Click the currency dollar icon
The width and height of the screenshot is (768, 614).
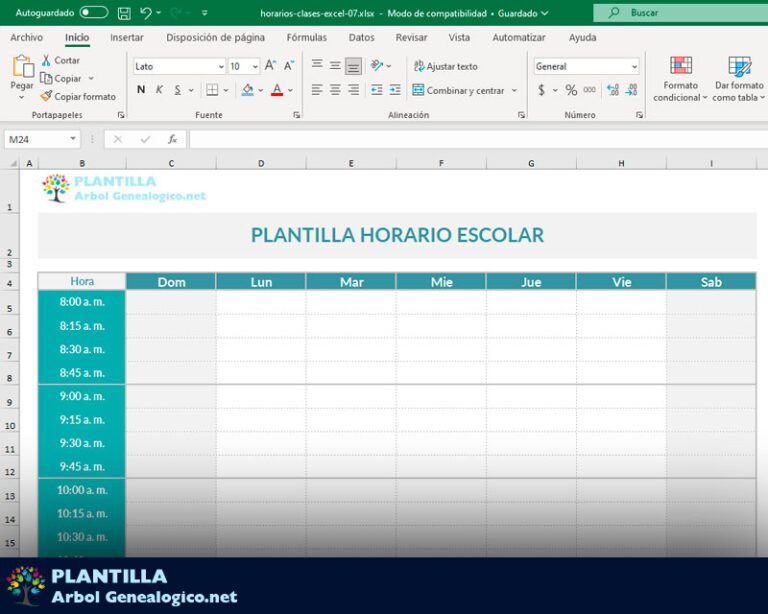541,90
